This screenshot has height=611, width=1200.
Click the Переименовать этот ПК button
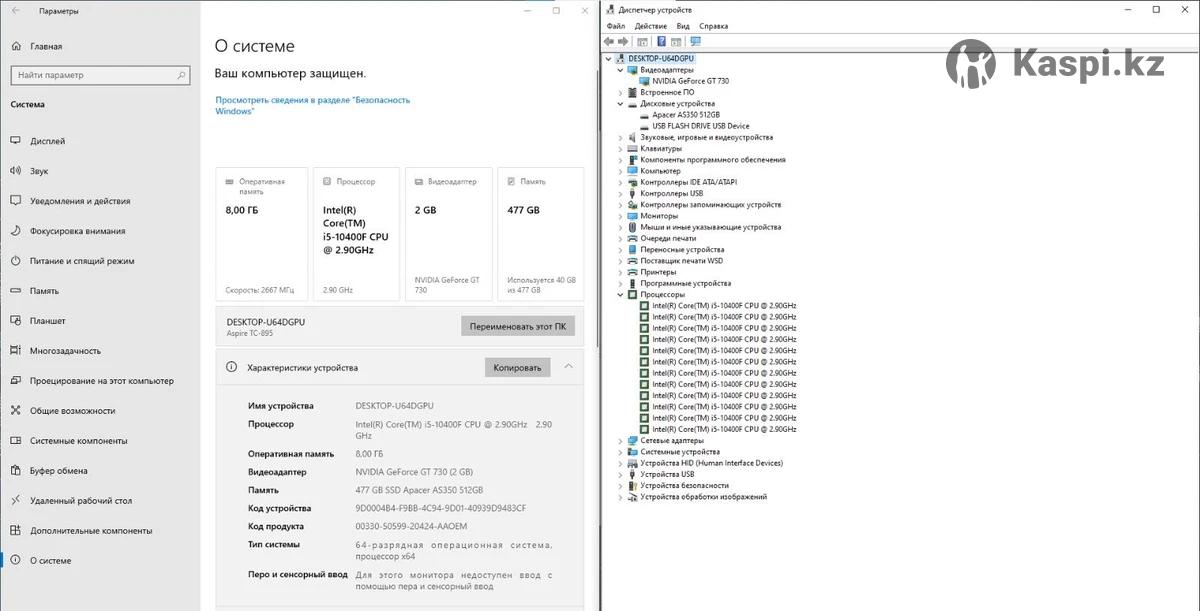click(517, 326)
